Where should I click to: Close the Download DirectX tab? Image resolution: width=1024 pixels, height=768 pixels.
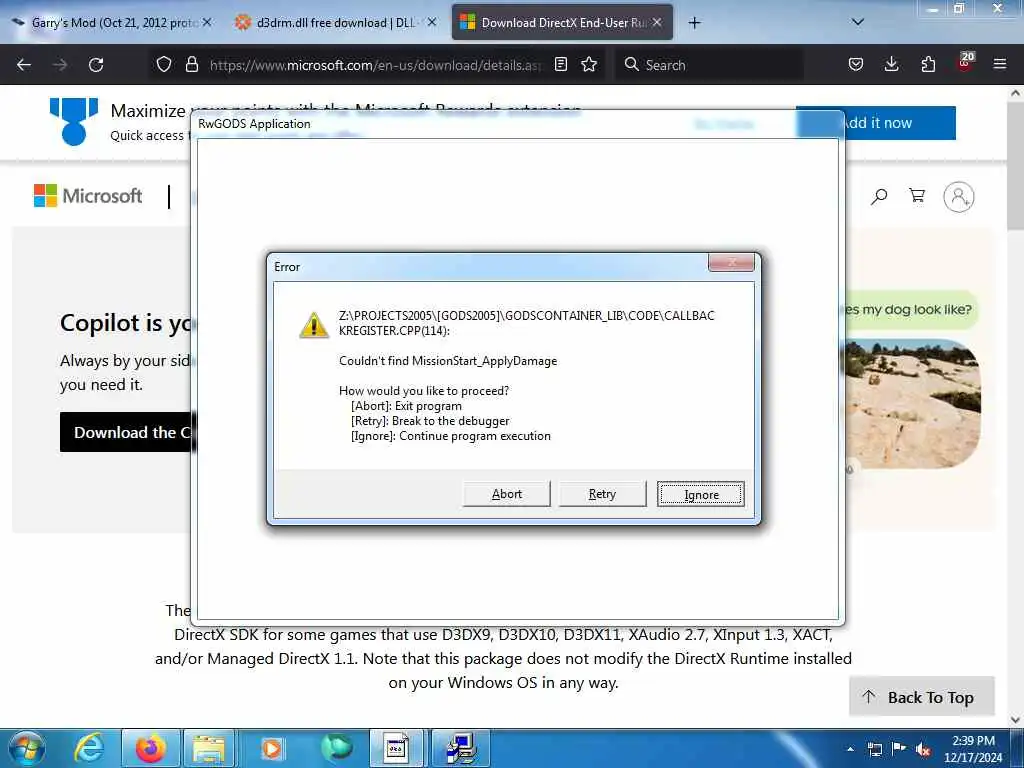coord(657,22)
